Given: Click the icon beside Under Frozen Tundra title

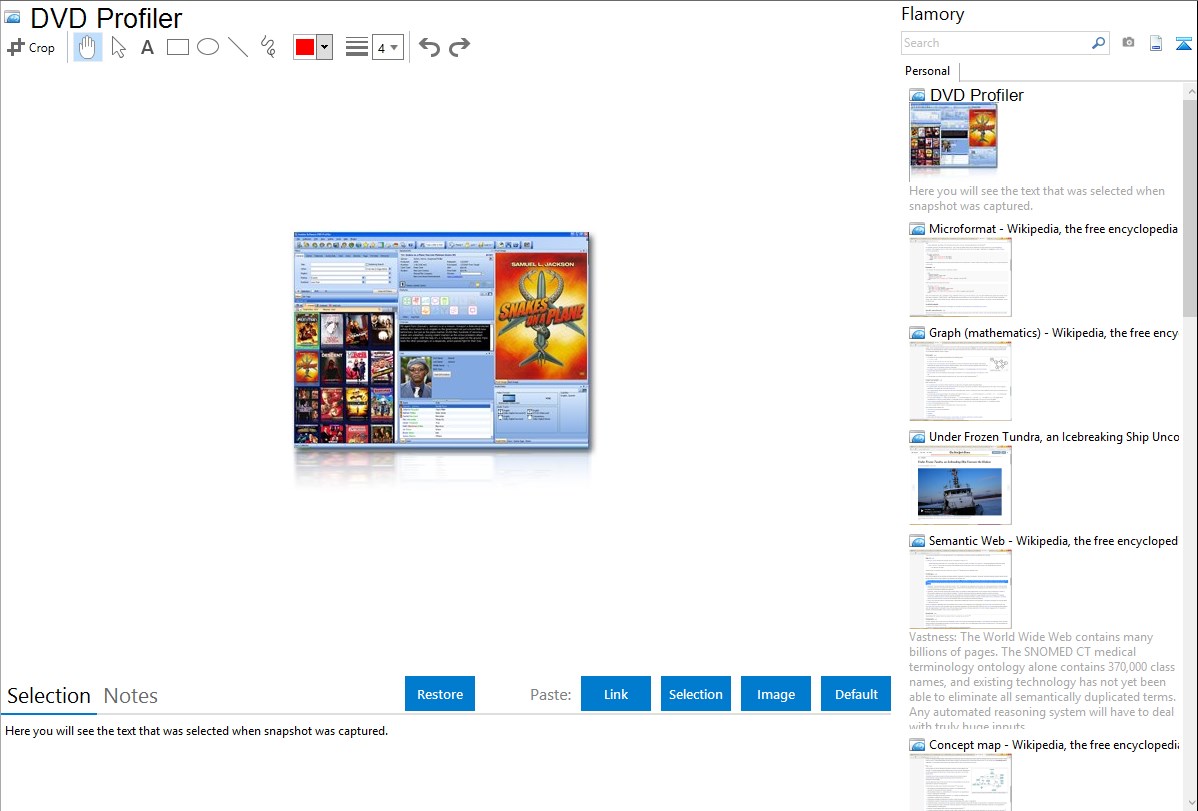Looking at the screenshot, I should pyautogui.click(x=917, y=437).
